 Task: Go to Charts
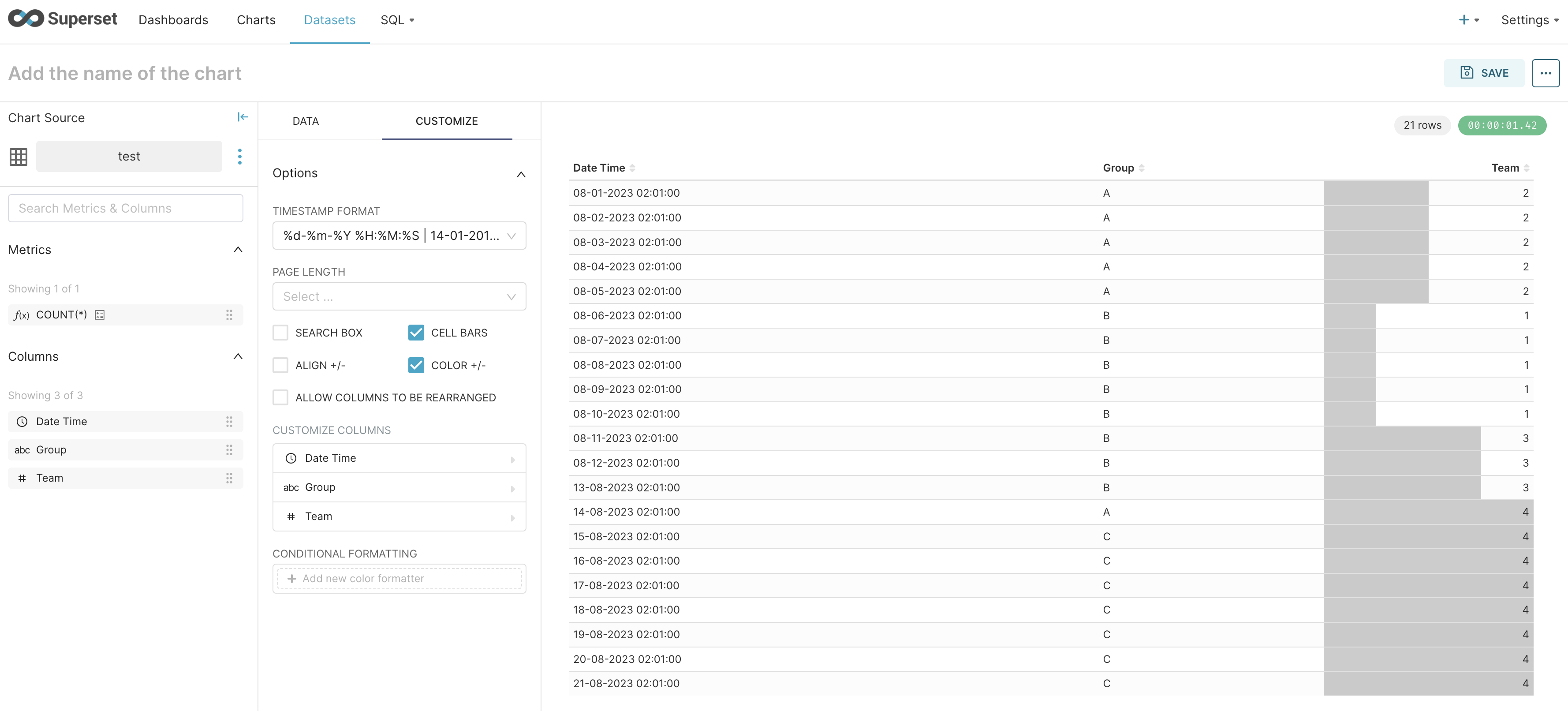tap(256, 19)
